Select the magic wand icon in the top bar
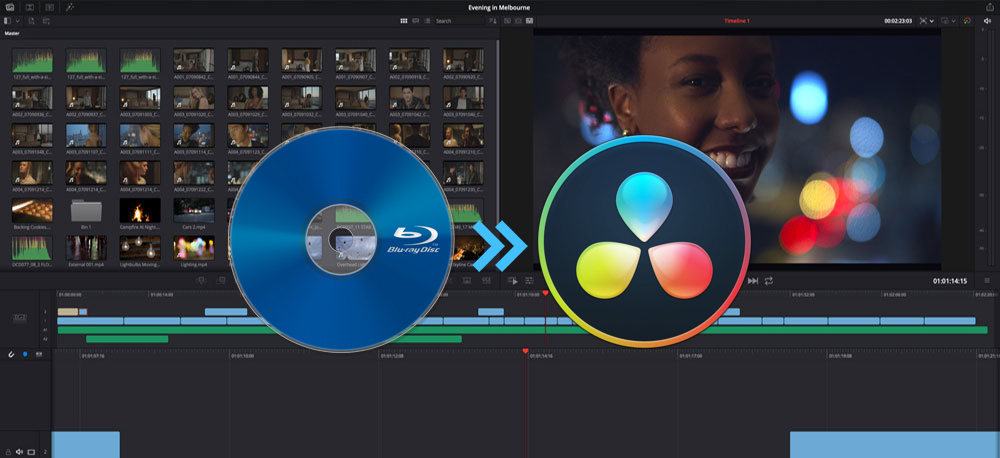This screenshot has height=458, width=1000. (x=70, y=7)
